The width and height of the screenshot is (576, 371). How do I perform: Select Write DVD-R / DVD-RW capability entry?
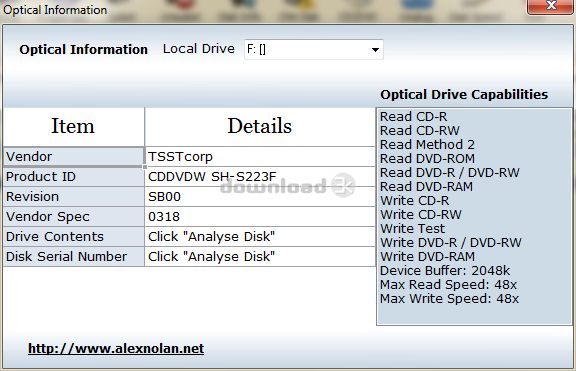[451, 242]
